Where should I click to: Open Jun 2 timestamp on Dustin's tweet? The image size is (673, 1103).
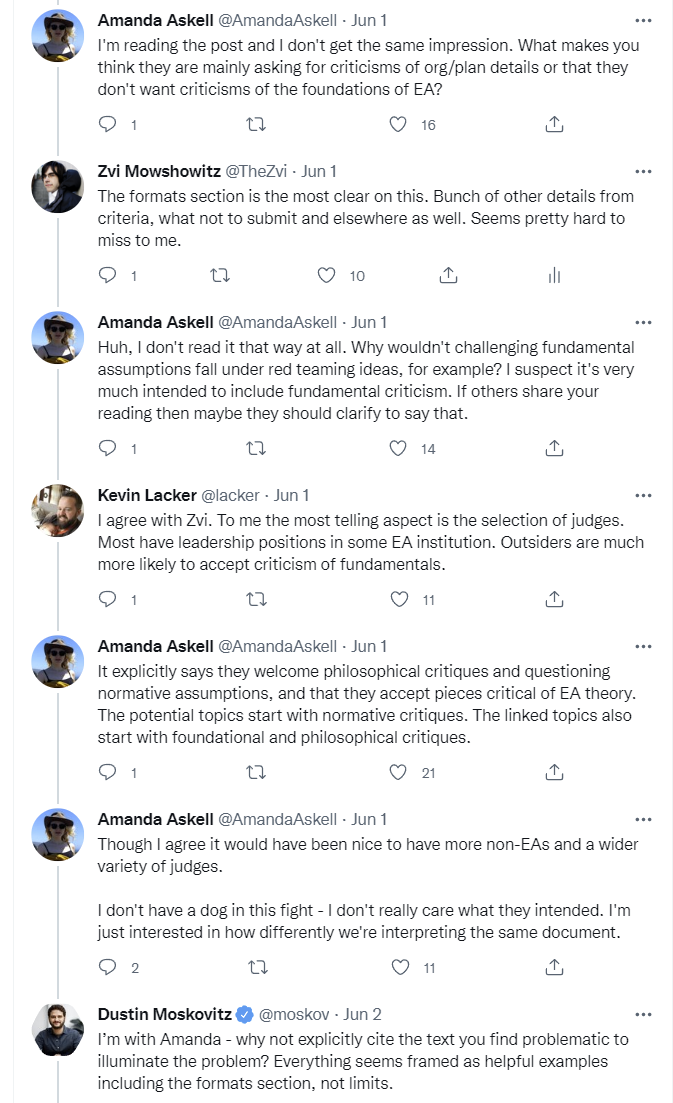tap(364, 1013)
